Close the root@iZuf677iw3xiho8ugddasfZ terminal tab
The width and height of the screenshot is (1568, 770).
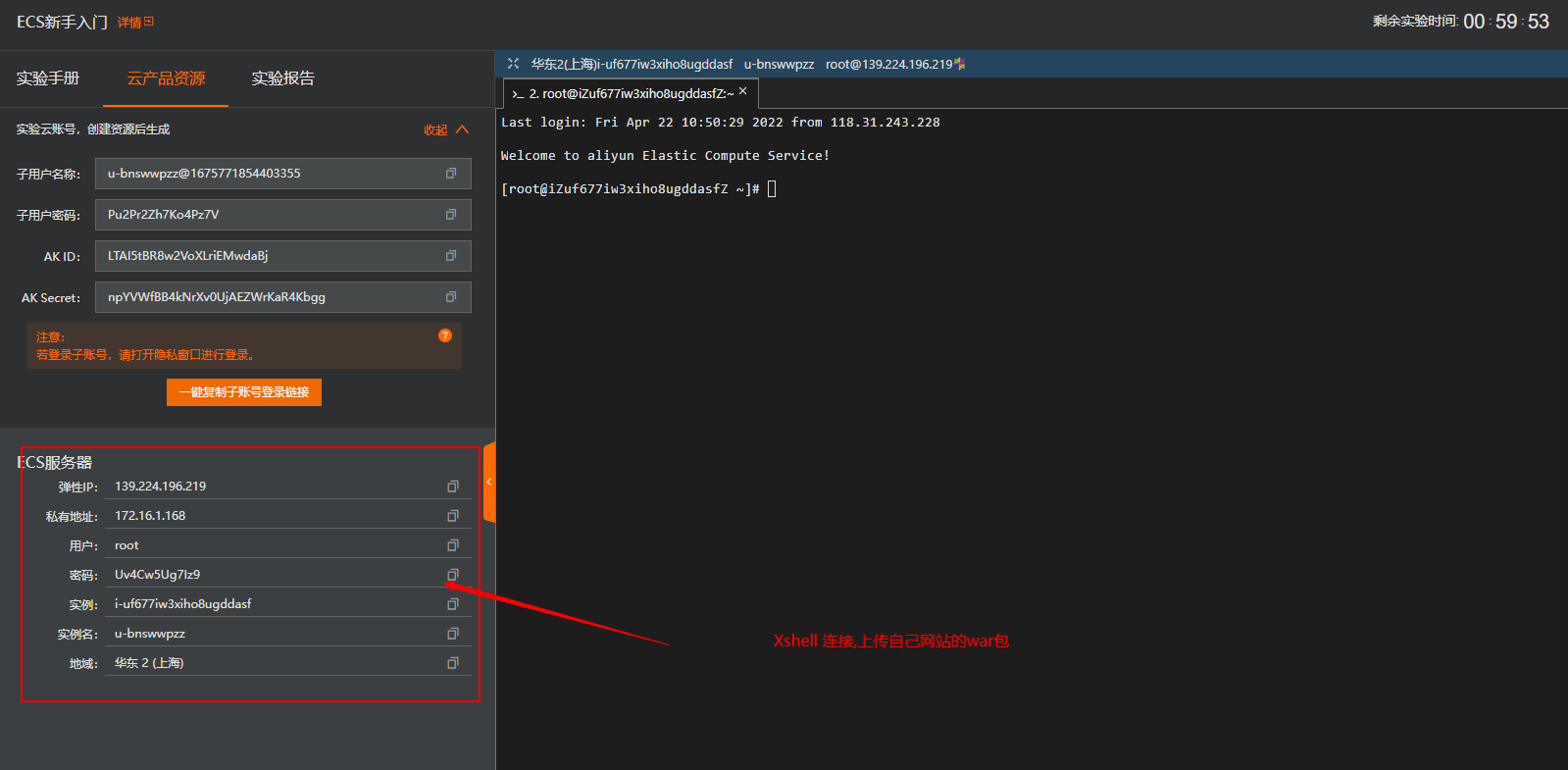tap(743, 91)
